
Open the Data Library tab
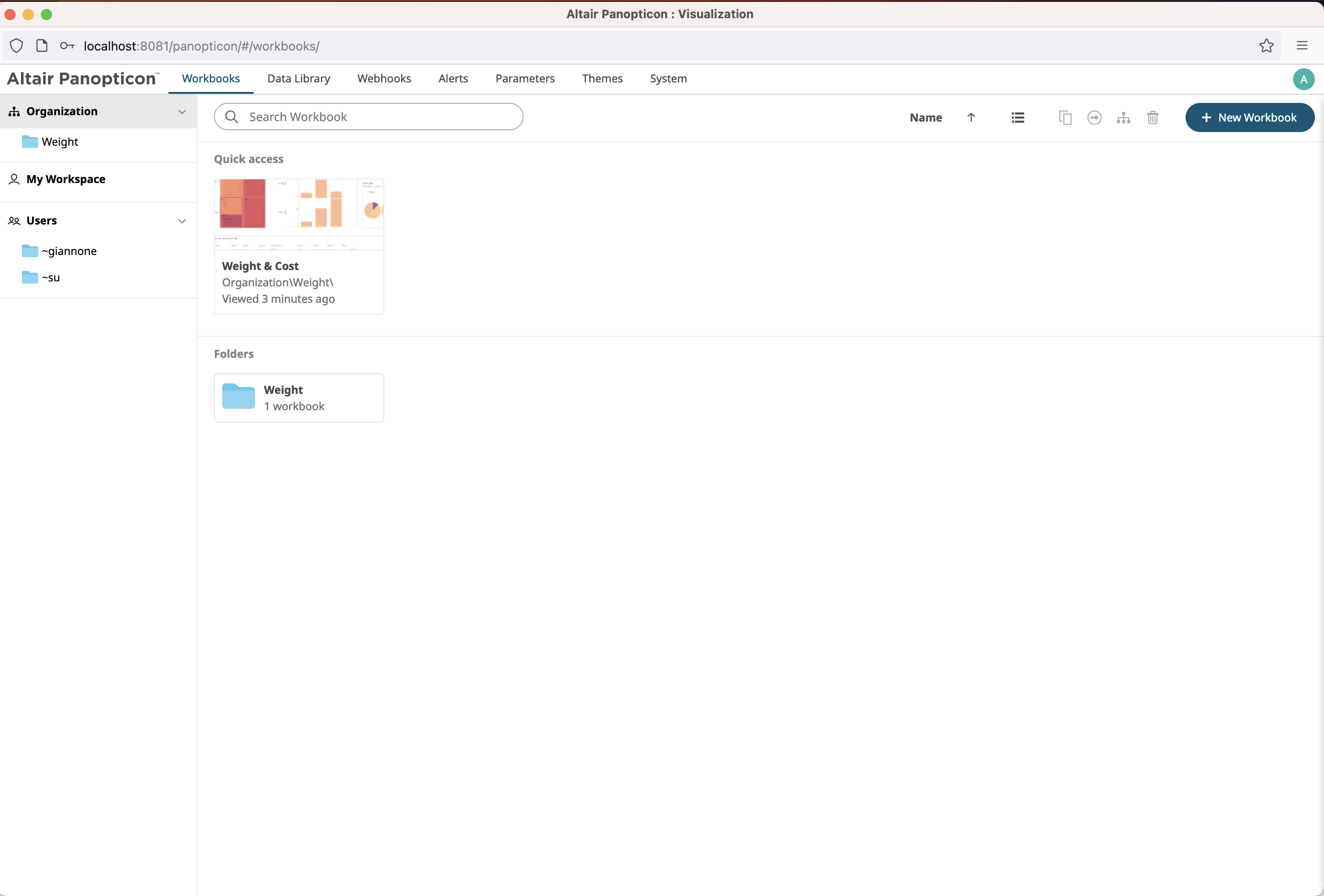[299, 79]
